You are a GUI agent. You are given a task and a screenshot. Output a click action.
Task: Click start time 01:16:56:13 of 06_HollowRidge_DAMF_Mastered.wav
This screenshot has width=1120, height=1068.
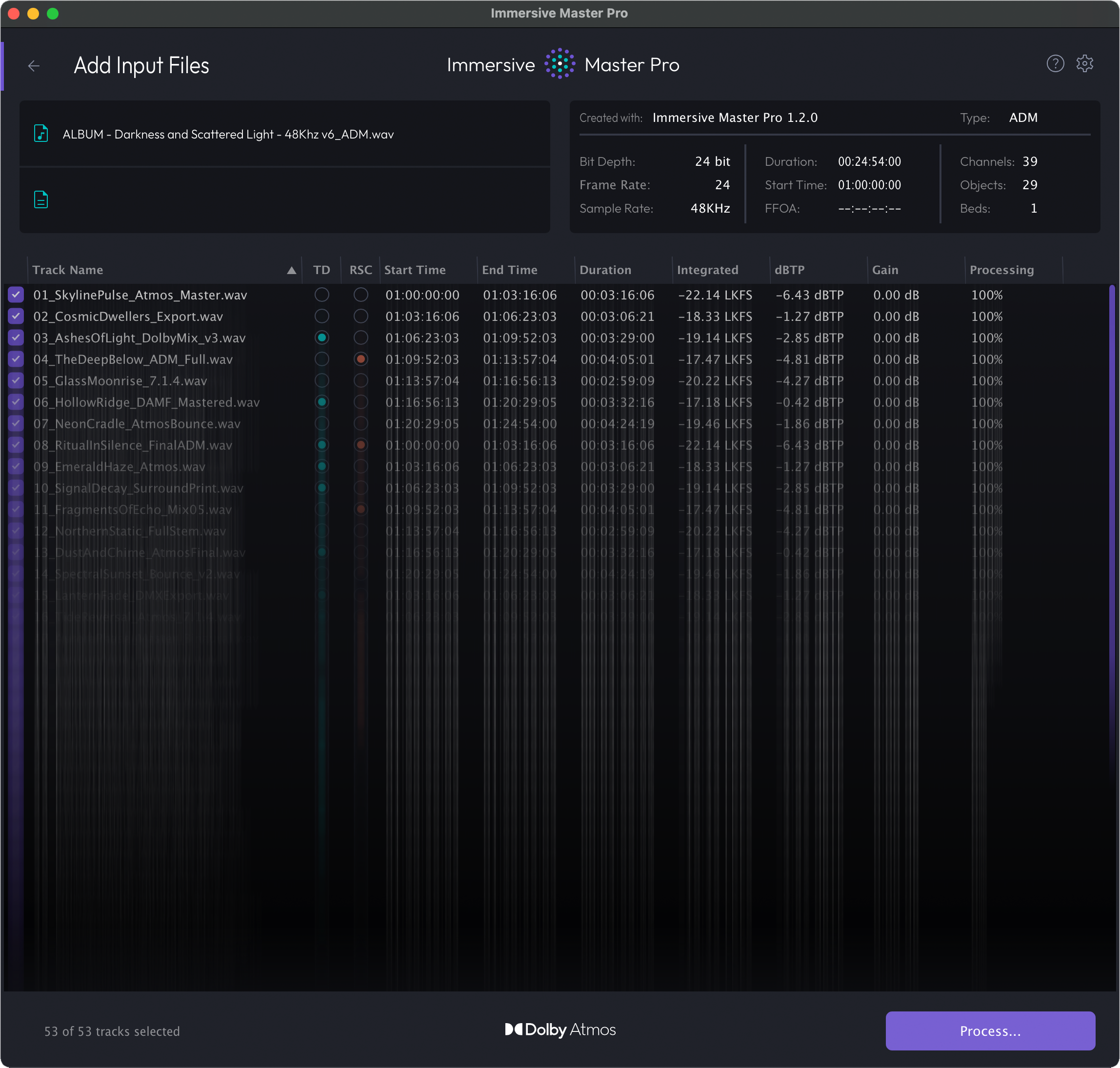pyautogui.click(x=422, y=402)
